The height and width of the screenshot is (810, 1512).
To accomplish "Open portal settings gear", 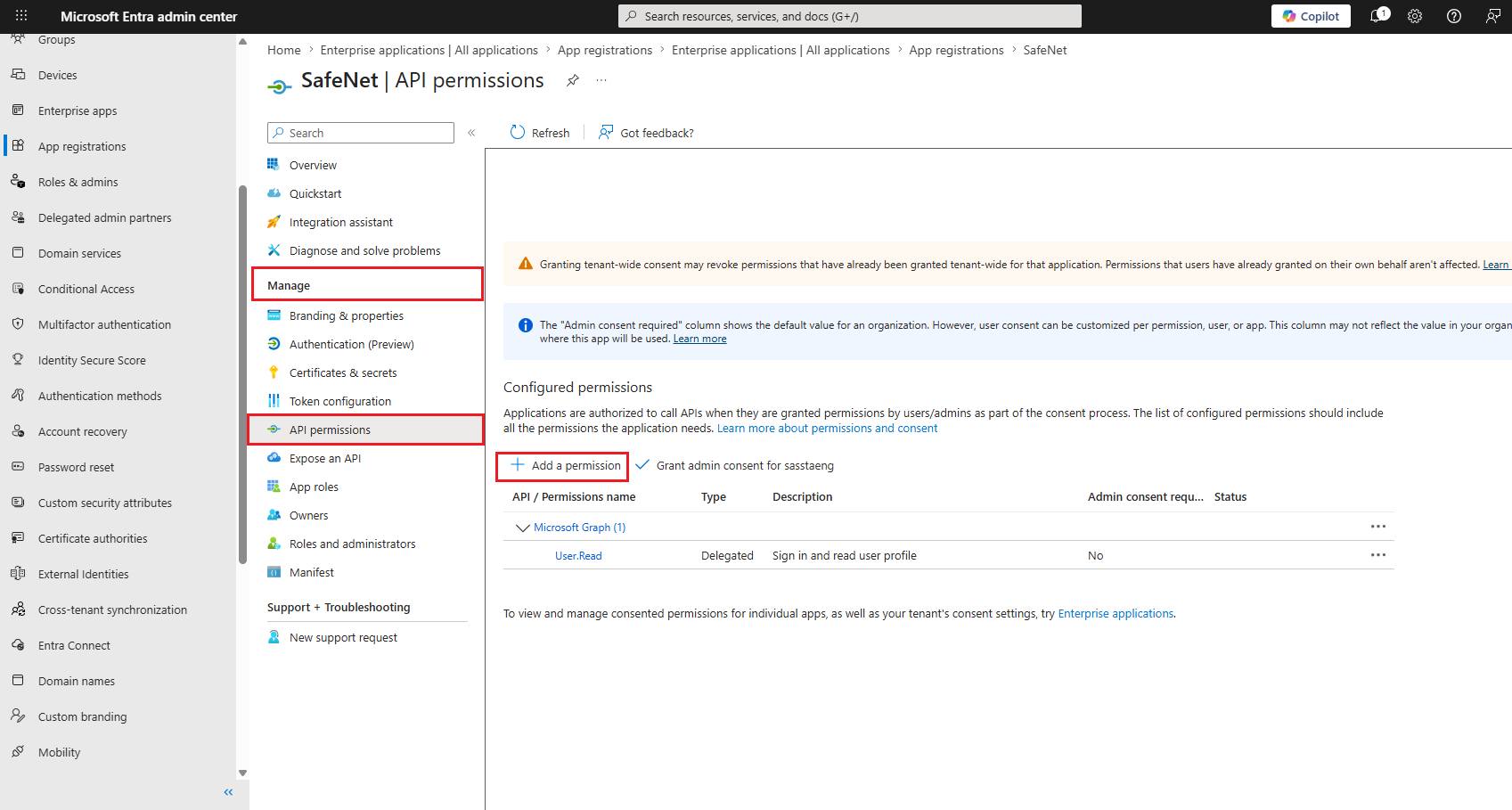I will 1415,16.
